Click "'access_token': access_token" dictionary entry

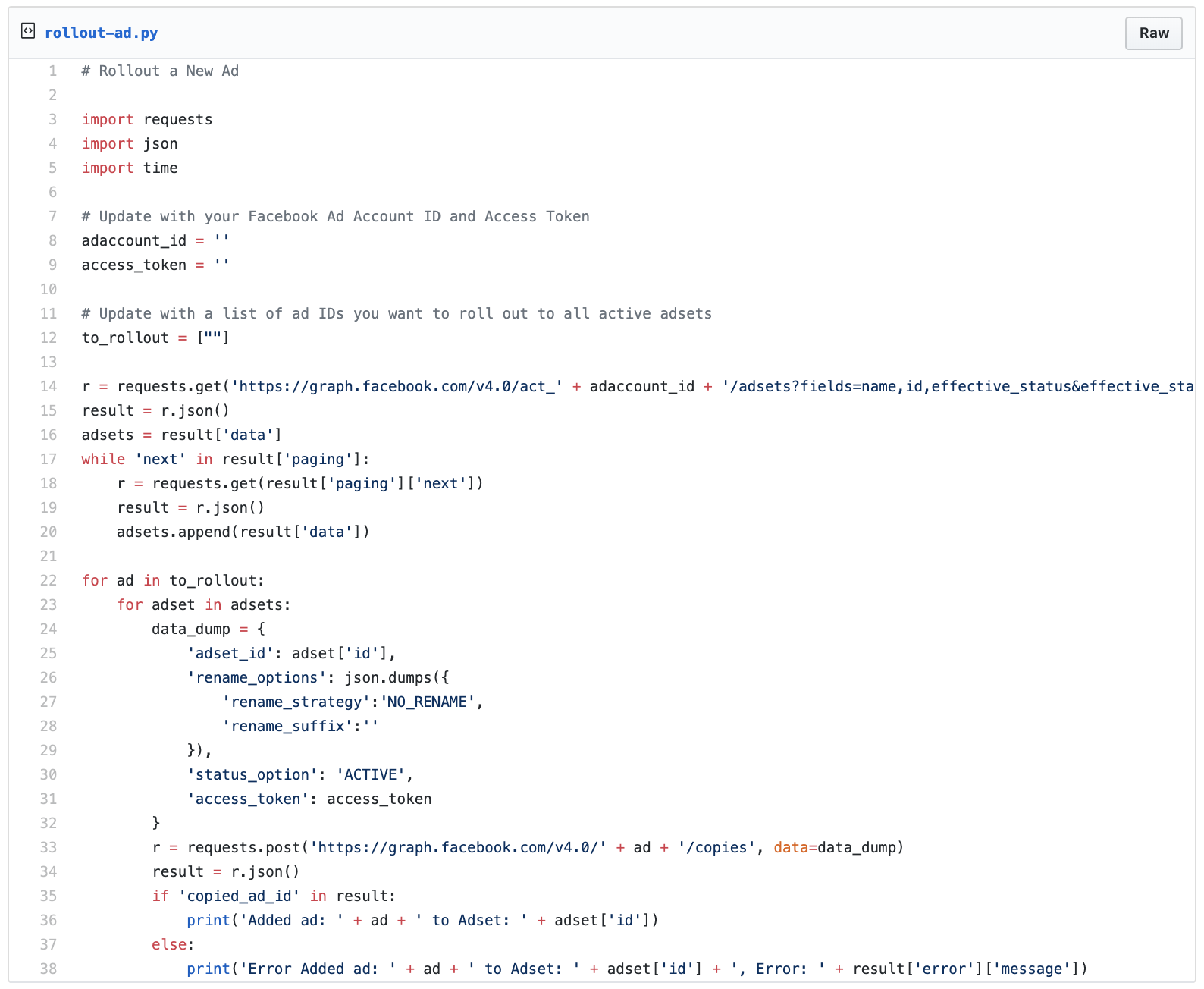tap(309, 799)
